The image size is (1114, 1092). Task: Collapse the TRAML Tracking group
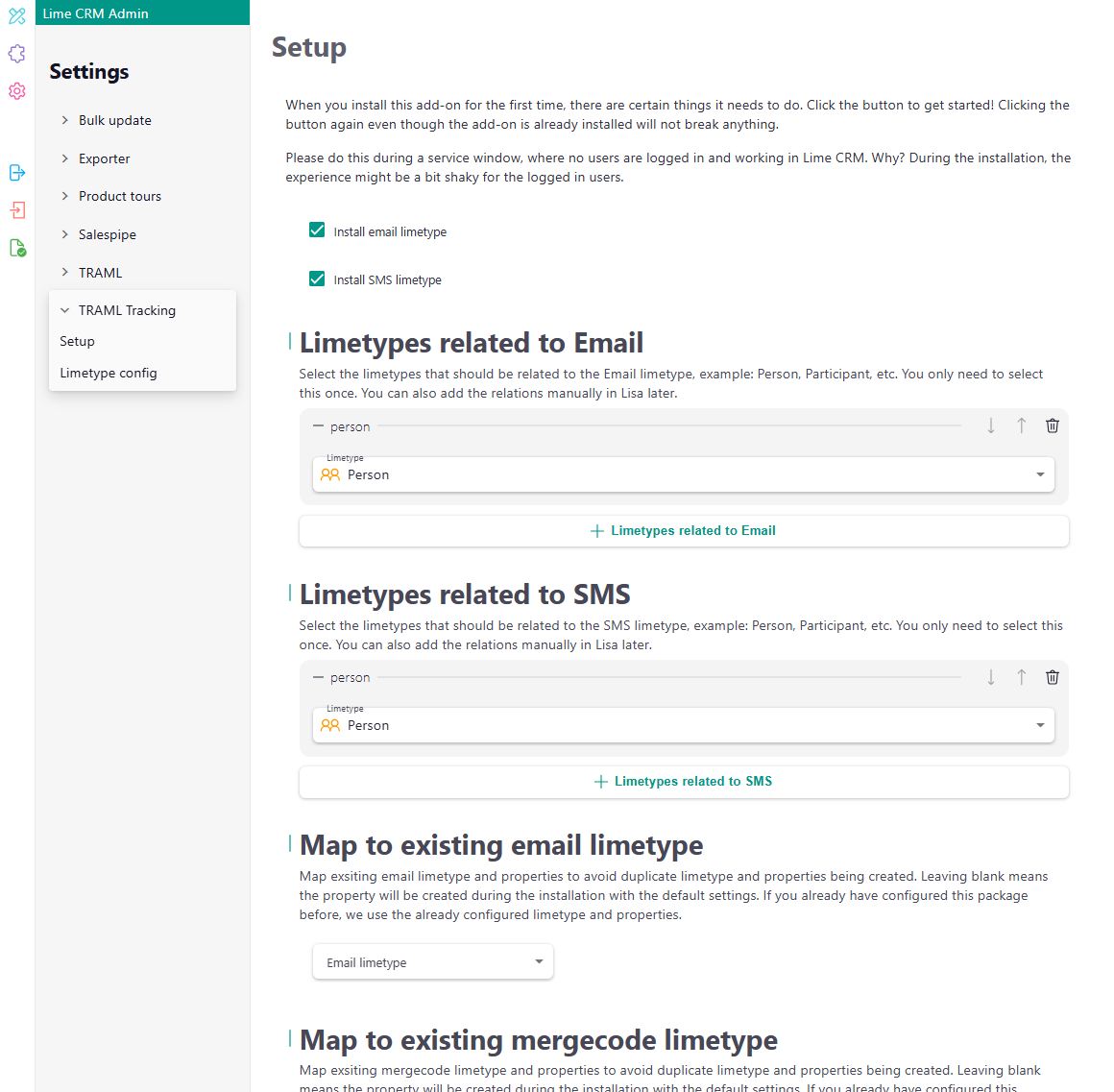tap(126, 310)
